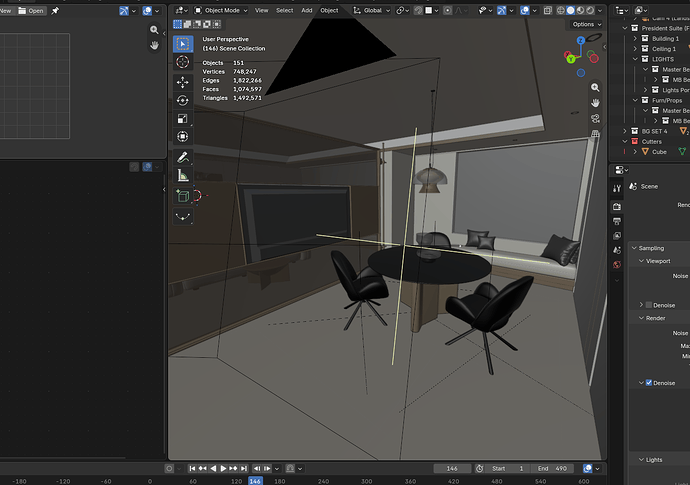690x485 pixels.
Task: Click the play animation button
Action: click(x=223, y=469)
